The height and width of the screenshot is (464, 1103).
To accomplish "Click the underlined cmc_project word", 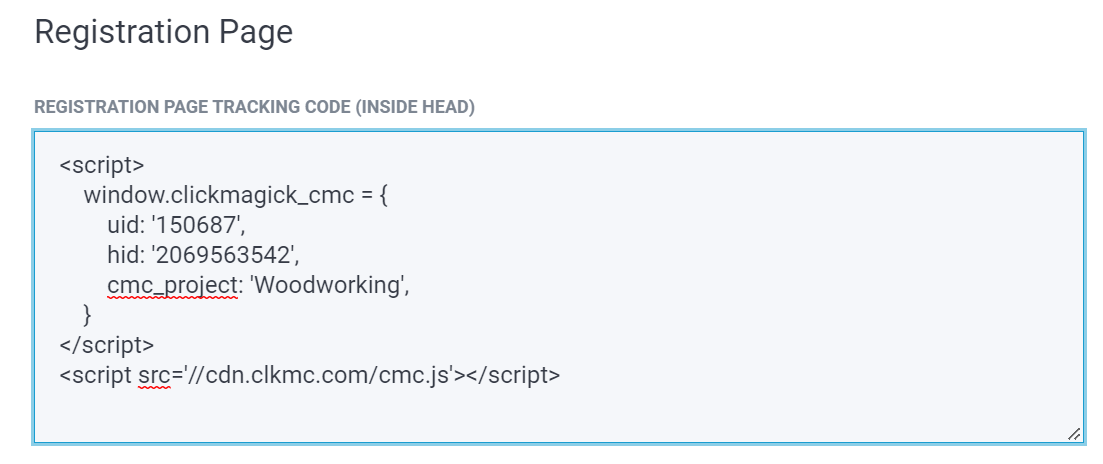I will [x=170, y=285].
